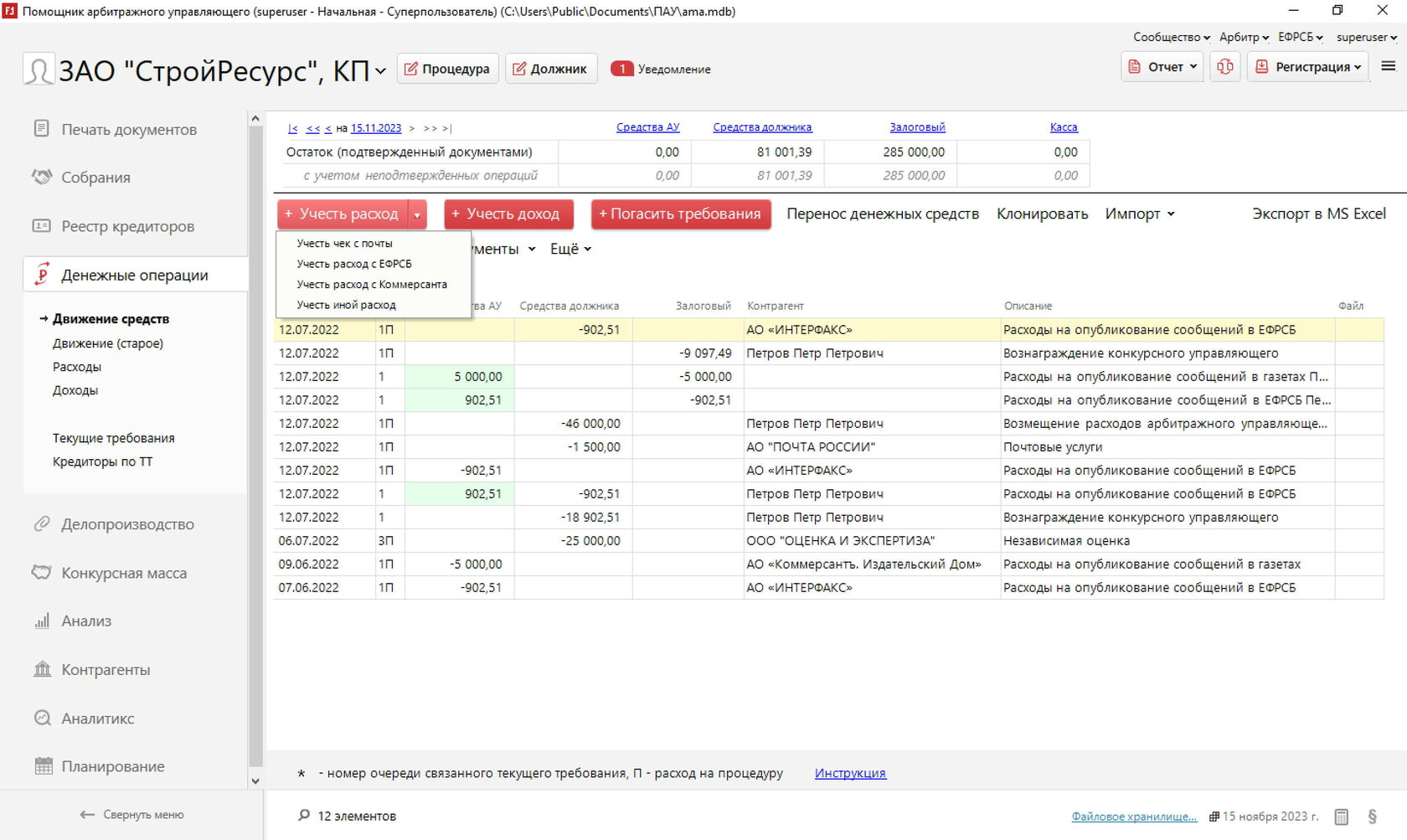Expand the Арбитр menu

coord(1244,37)
